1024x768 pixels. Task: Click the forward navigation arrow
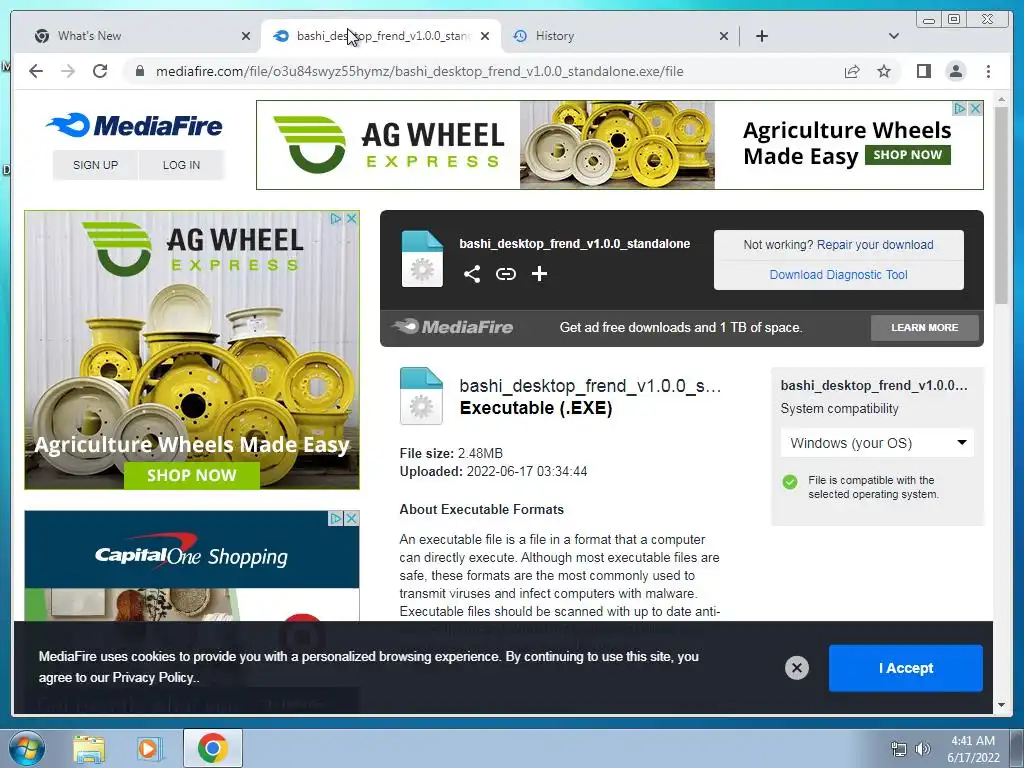pyautogui.click(x=68, y=71)
